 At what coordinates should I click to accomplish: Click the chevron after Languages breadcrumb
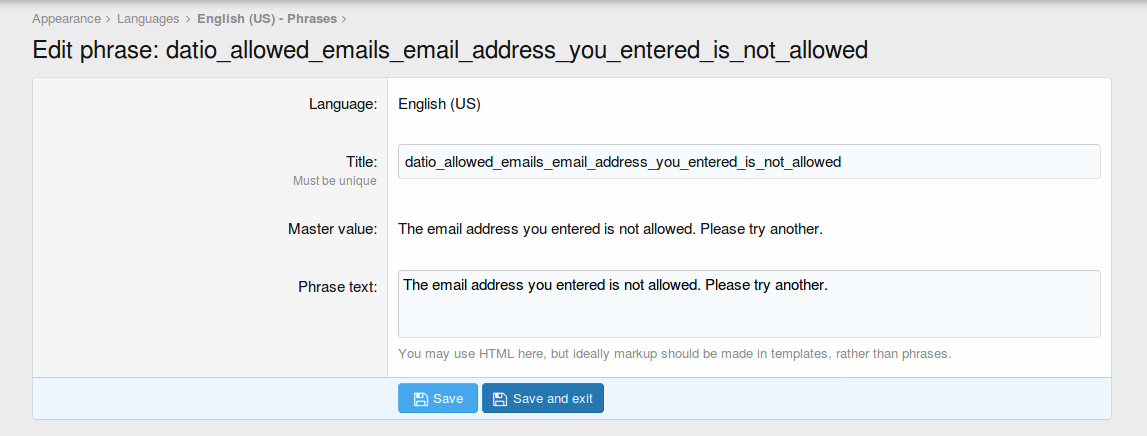(x=188, y=19)
